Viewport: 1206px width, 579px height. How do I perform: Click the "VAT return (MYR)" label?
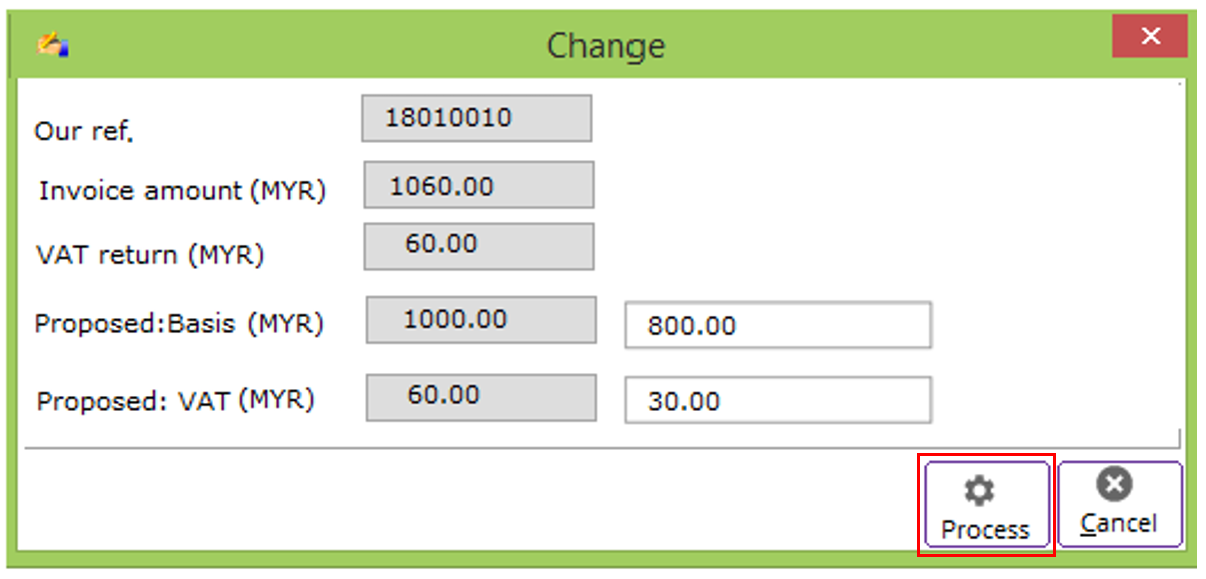149,254
